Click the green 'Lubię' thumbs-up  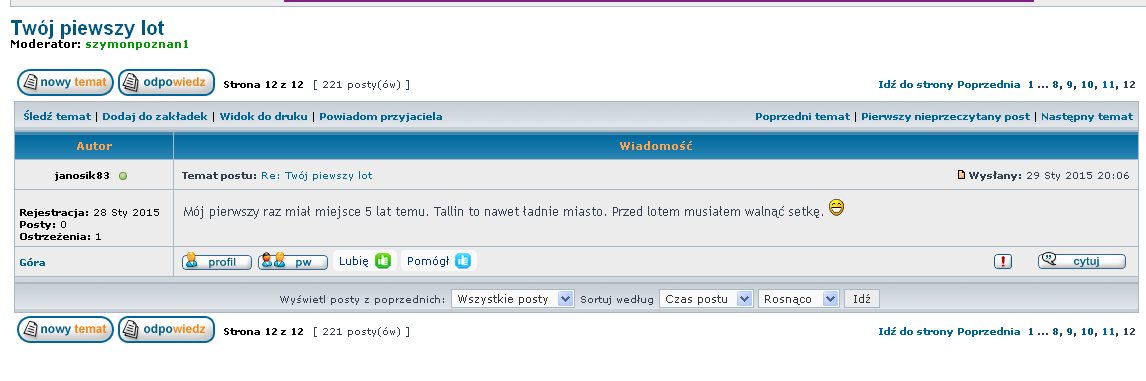(x=383, y=260)
